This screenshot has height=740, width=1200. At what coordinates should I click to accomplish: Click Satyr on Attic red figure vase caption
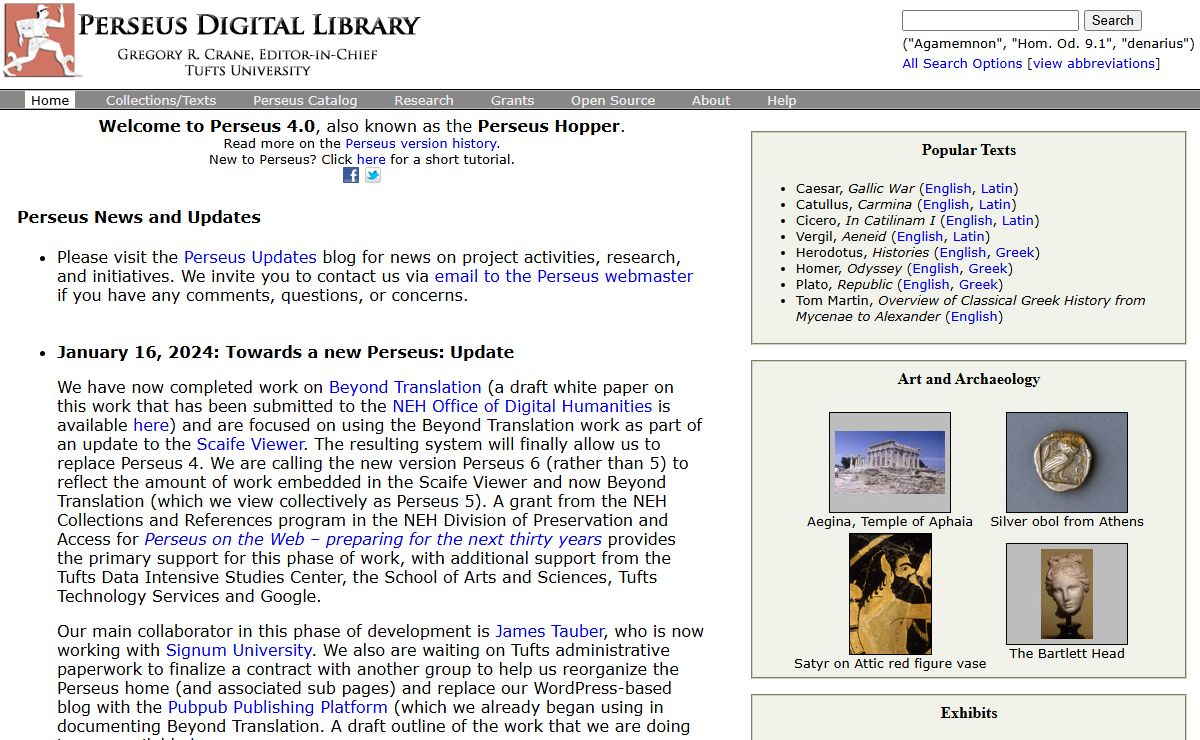coord(890,663)
